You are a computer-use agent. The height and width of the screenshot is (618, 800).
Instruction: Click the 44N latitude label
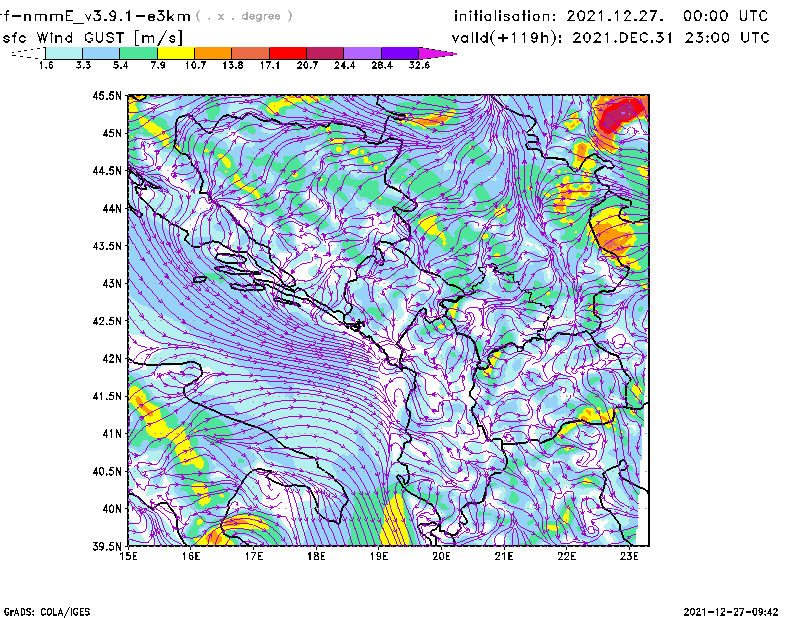(112, 208)
